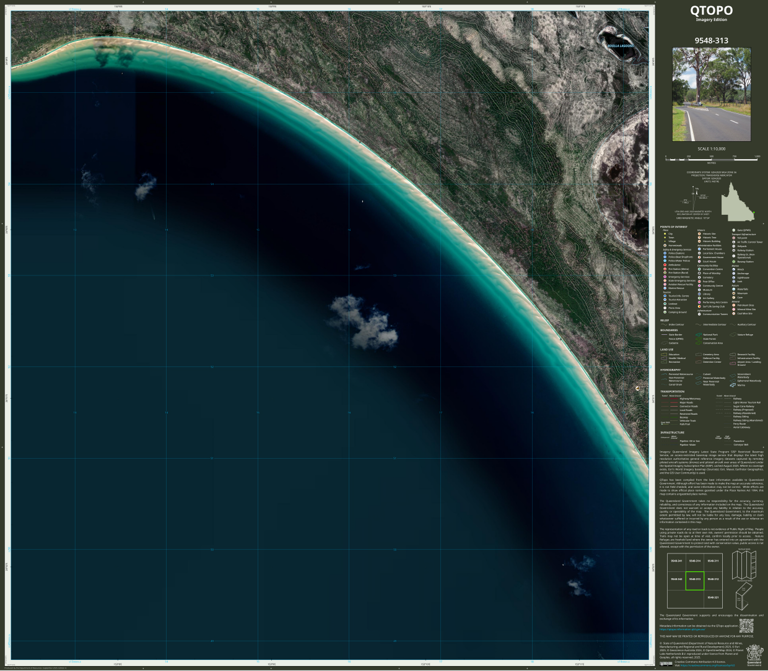Click the folded map booklet diagram
This screenshot has height=671, width=768.
coord(744,597)
